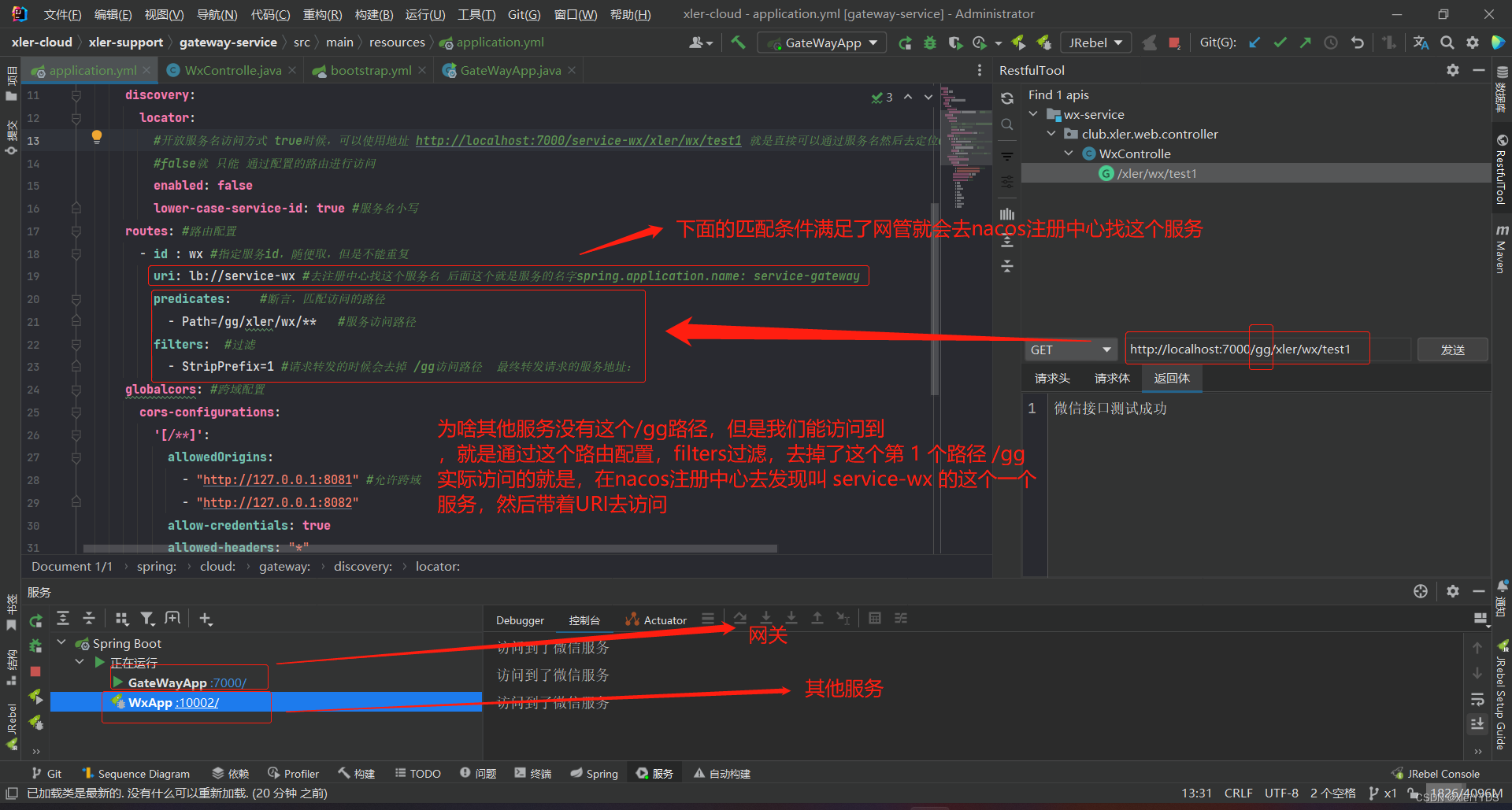The height and width of the screenshot is (810, 1512).
Task: Click the yellow light bulb on line 13
Action: click(x=97, y=137)
